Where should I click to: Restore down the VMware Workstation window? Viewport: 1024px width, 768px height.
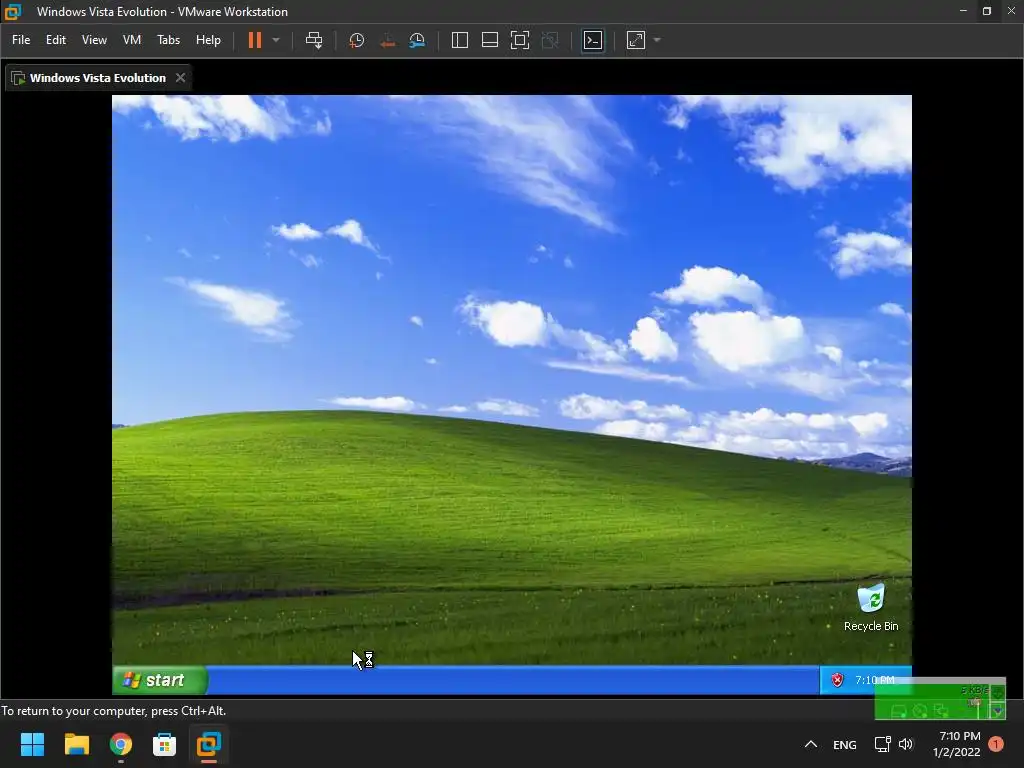coord(987,11)
